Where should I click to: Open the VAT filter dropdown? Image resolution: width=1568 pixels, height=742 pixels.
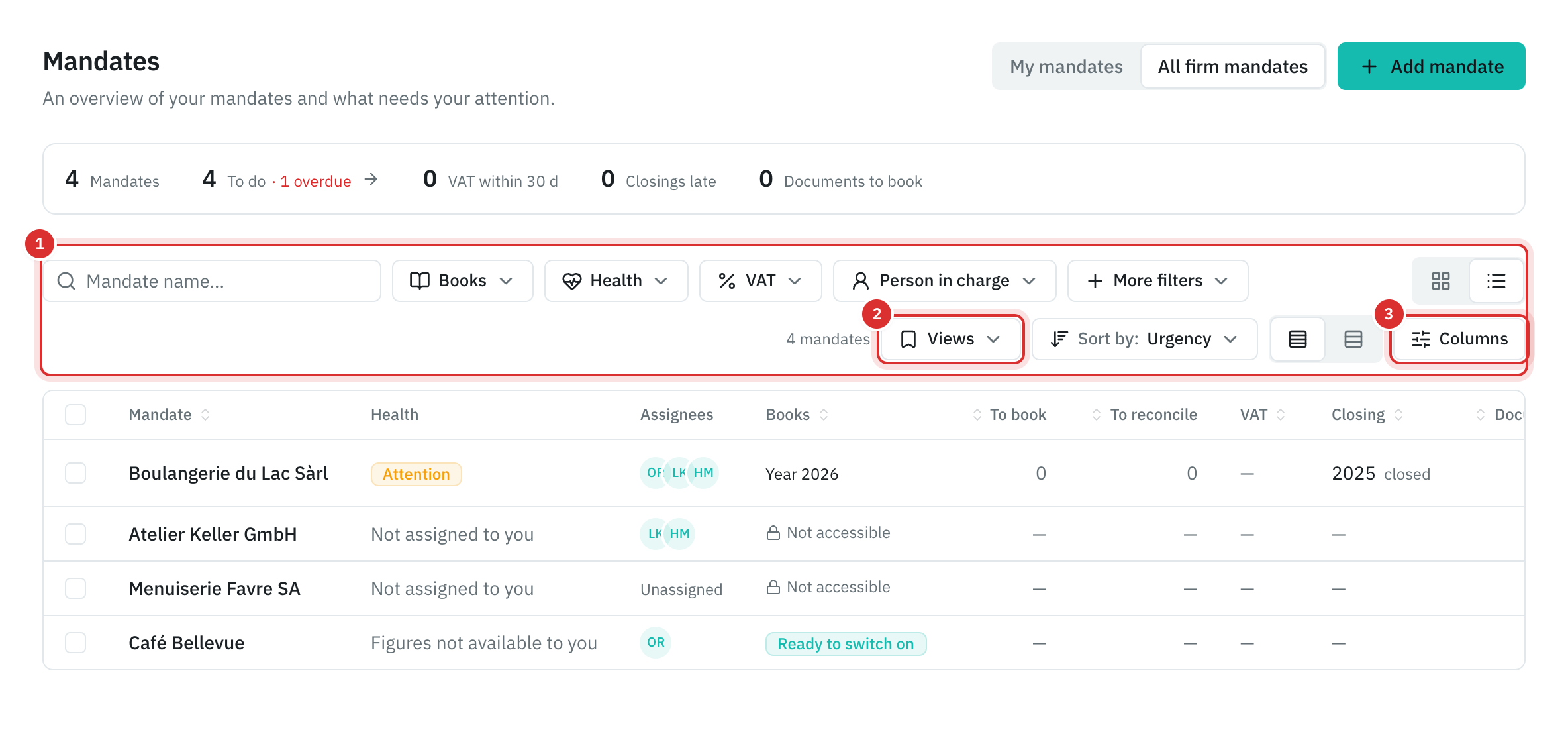(x=760, y=281)
